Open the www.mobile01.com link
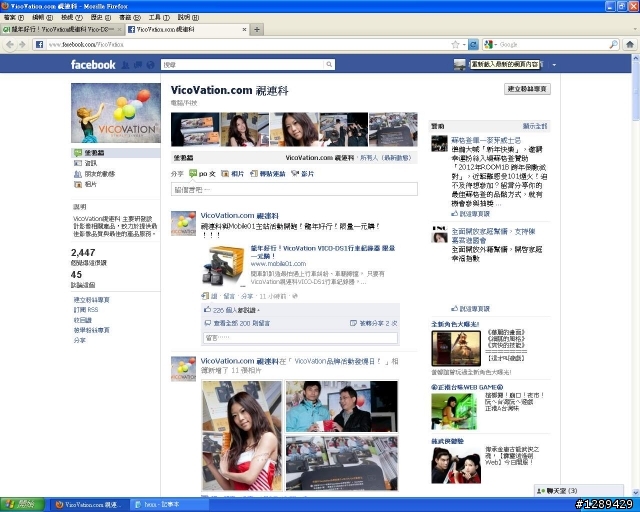The height and width of the screenshot is (512, 640). pyautogui.click(x=278, y=264)
